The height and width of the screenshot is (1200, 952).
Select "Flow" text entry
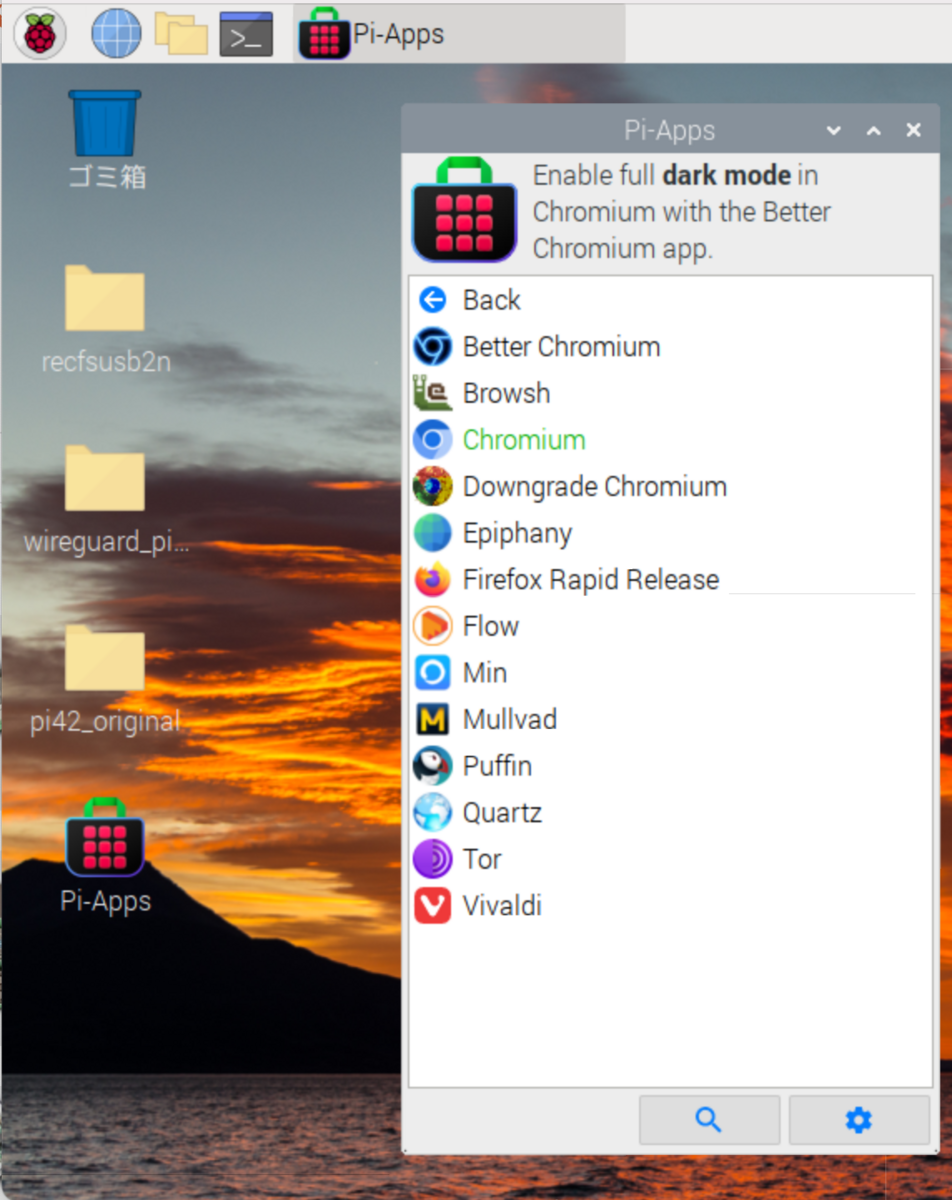click(x=490, y=626)
